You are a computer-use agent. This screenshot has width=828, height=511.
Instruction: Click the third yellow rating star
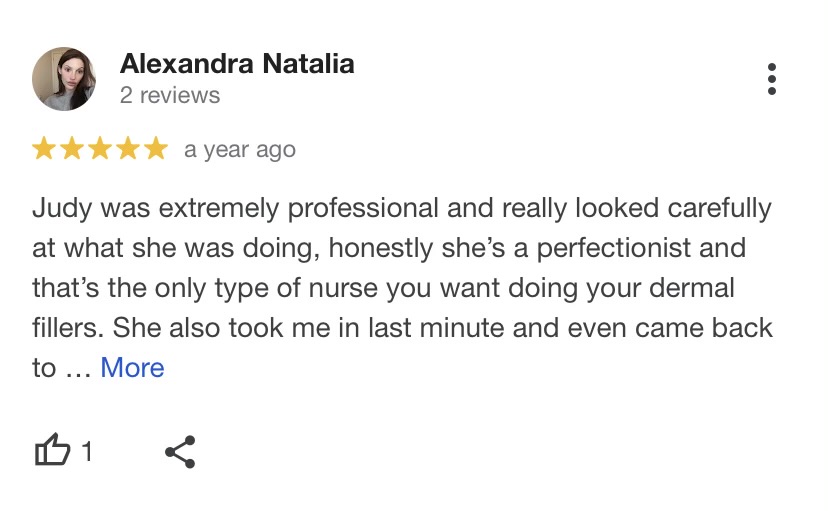coord(100,148)
